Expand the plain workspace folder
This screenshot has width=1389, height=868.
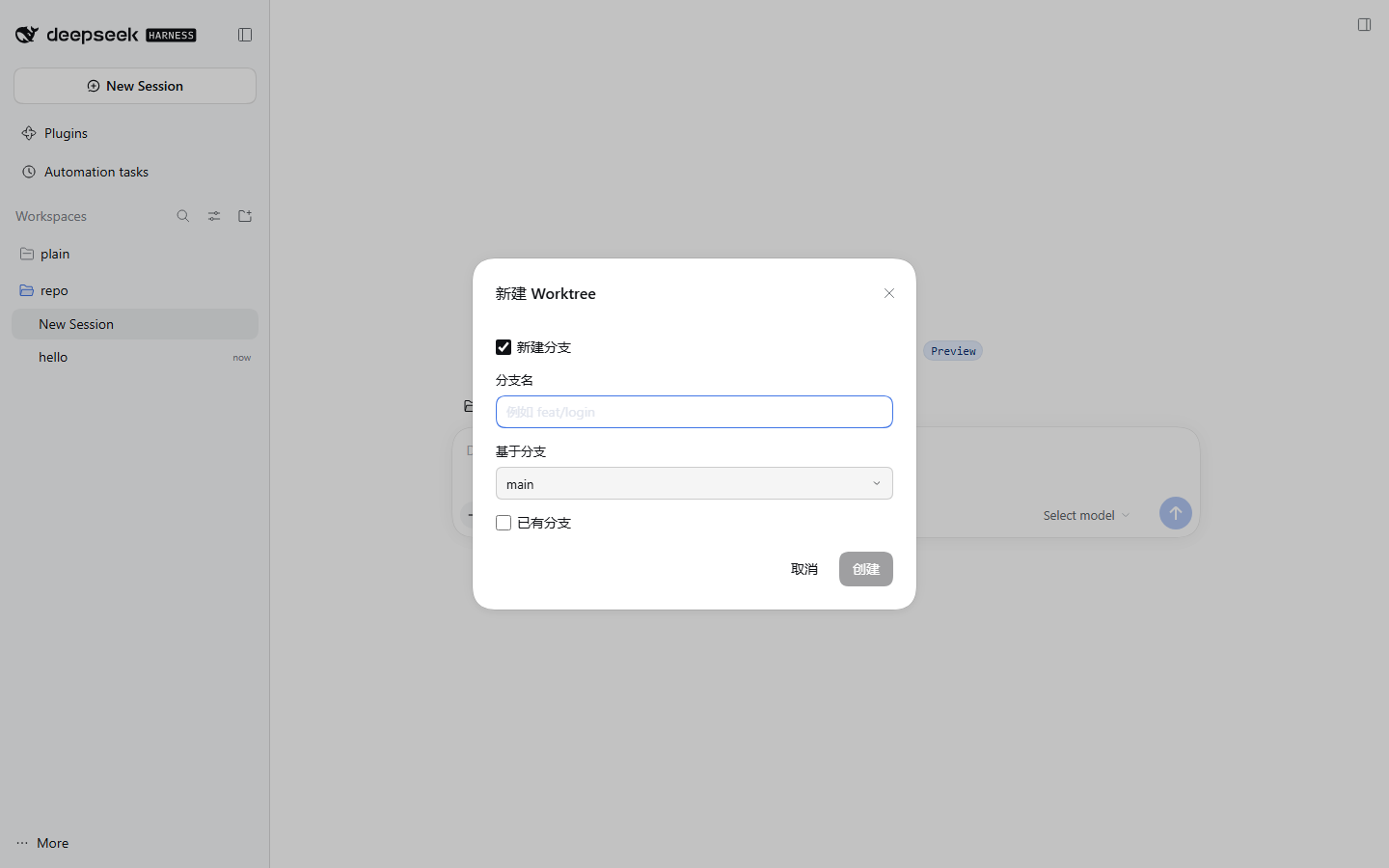135,254
